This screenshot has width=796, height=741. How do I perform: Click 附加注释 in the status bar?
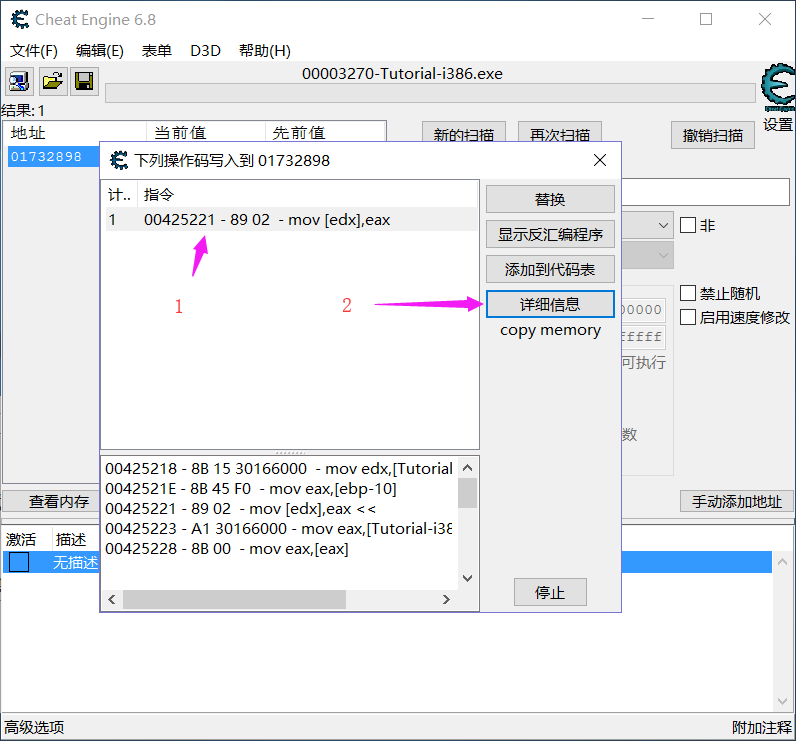coord(761,727)
